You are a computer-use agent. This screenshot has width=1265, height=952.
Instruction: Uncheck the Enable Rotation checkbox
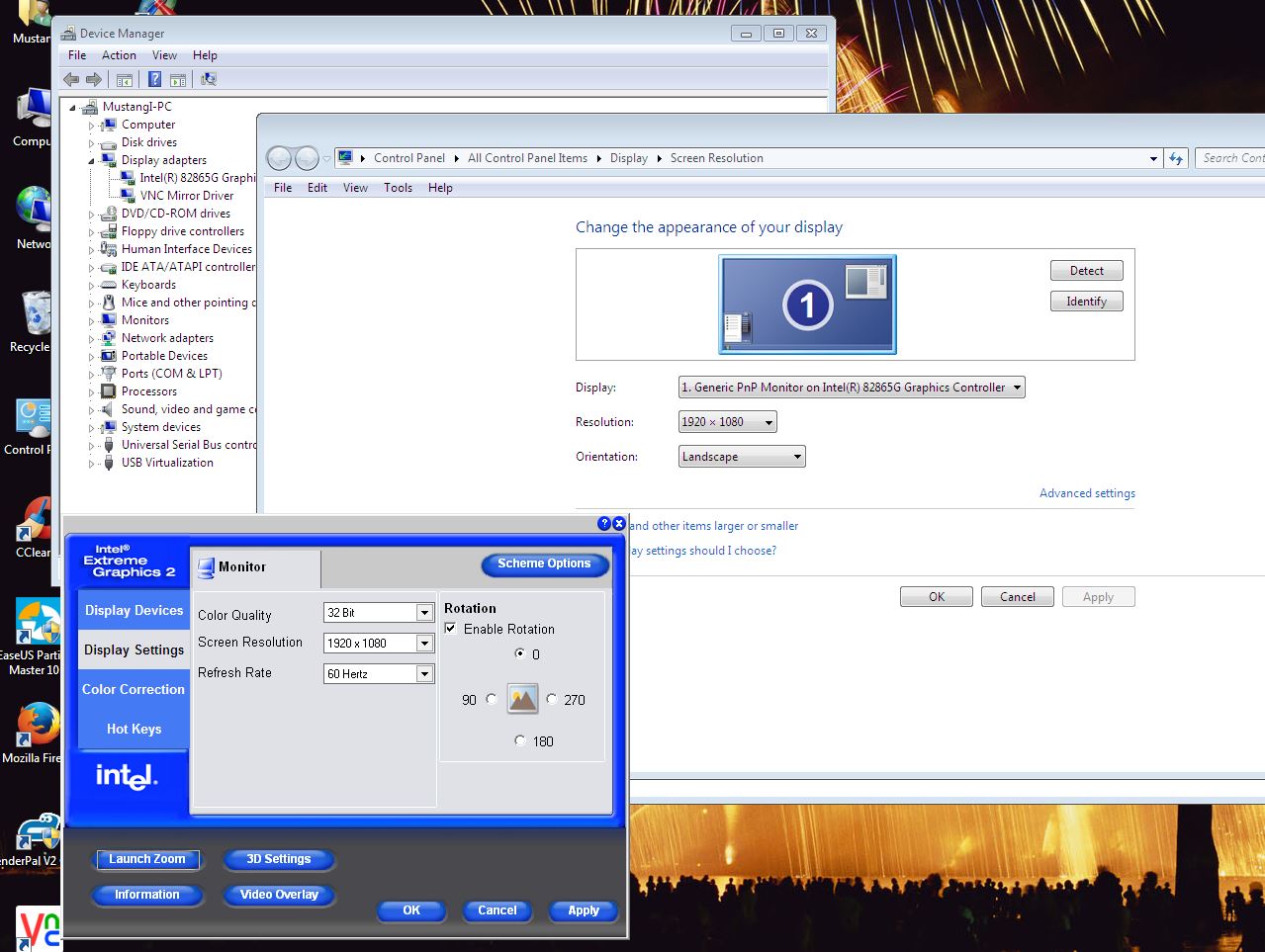451,629
